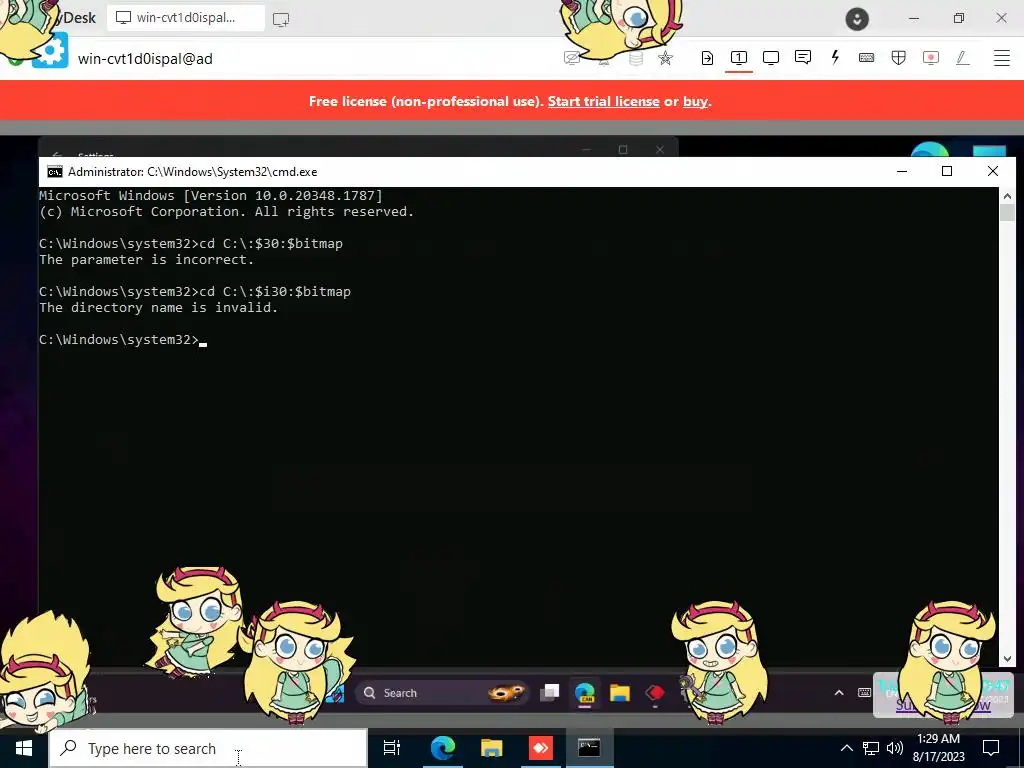Image resolution: width=1024 pixels, height=768 pixels.
Task: Open AnyDesk hamburger main menu
Action: 1002,58
